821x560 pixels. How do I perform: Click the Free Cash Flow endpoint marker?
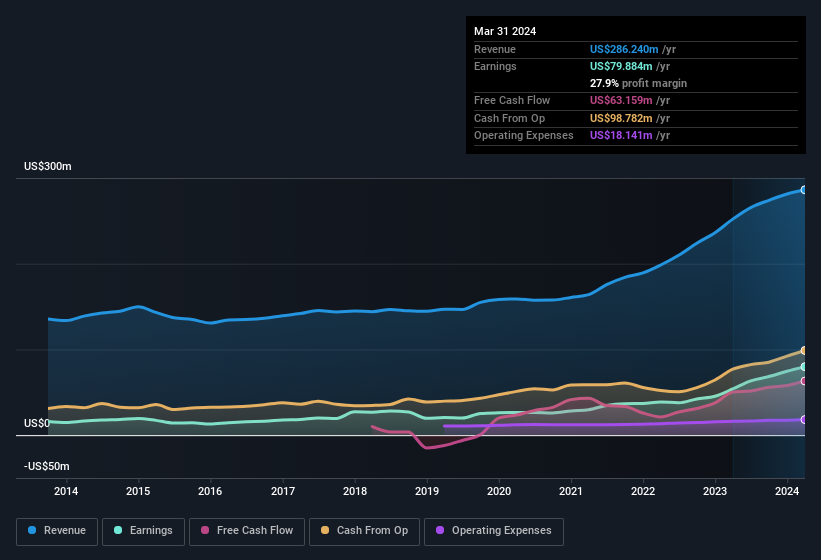804,381
